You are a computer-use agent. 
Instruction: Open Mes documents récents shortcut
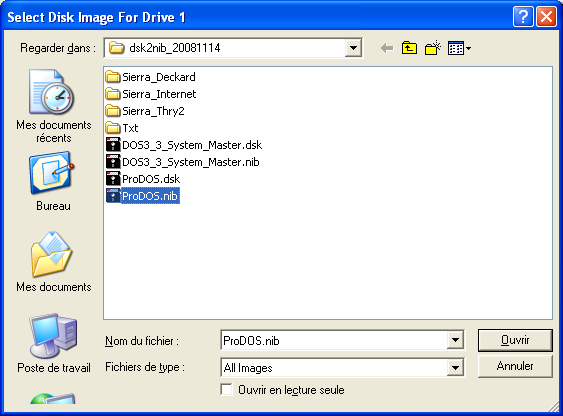pos(53,106)
